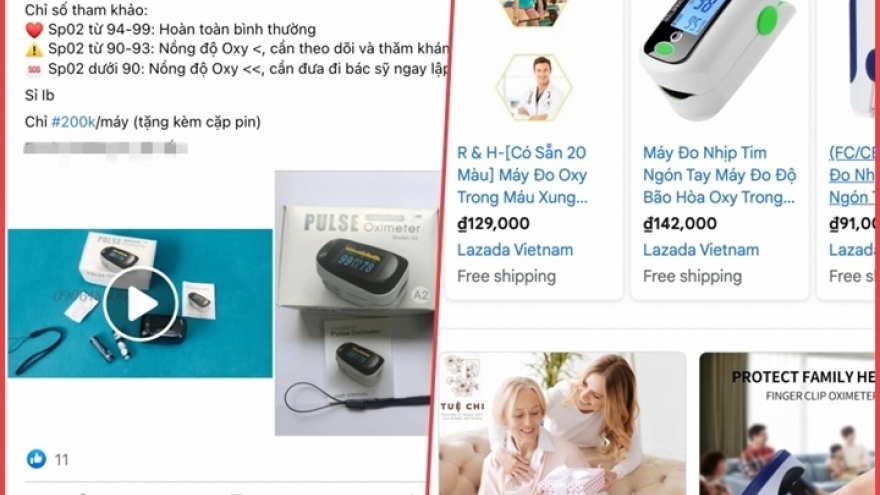Click the ₫129,000 price text
The height and width of the screenshot is (495, 880).
coord(493,223)
